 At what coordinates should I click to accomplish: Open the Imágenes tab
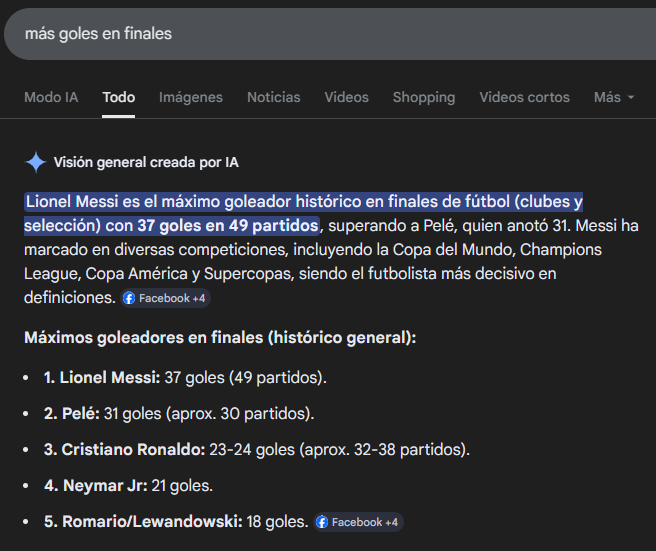[191, 97]
